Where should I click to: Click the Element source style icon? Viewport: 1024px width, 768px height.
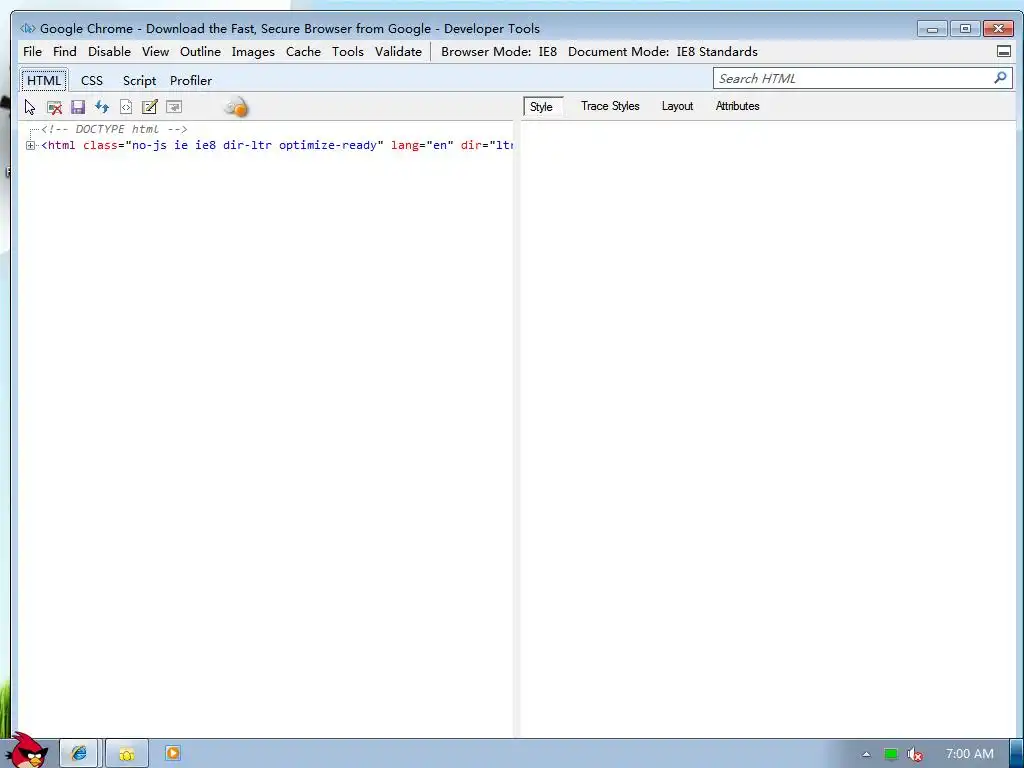click(x=126, y=107)
